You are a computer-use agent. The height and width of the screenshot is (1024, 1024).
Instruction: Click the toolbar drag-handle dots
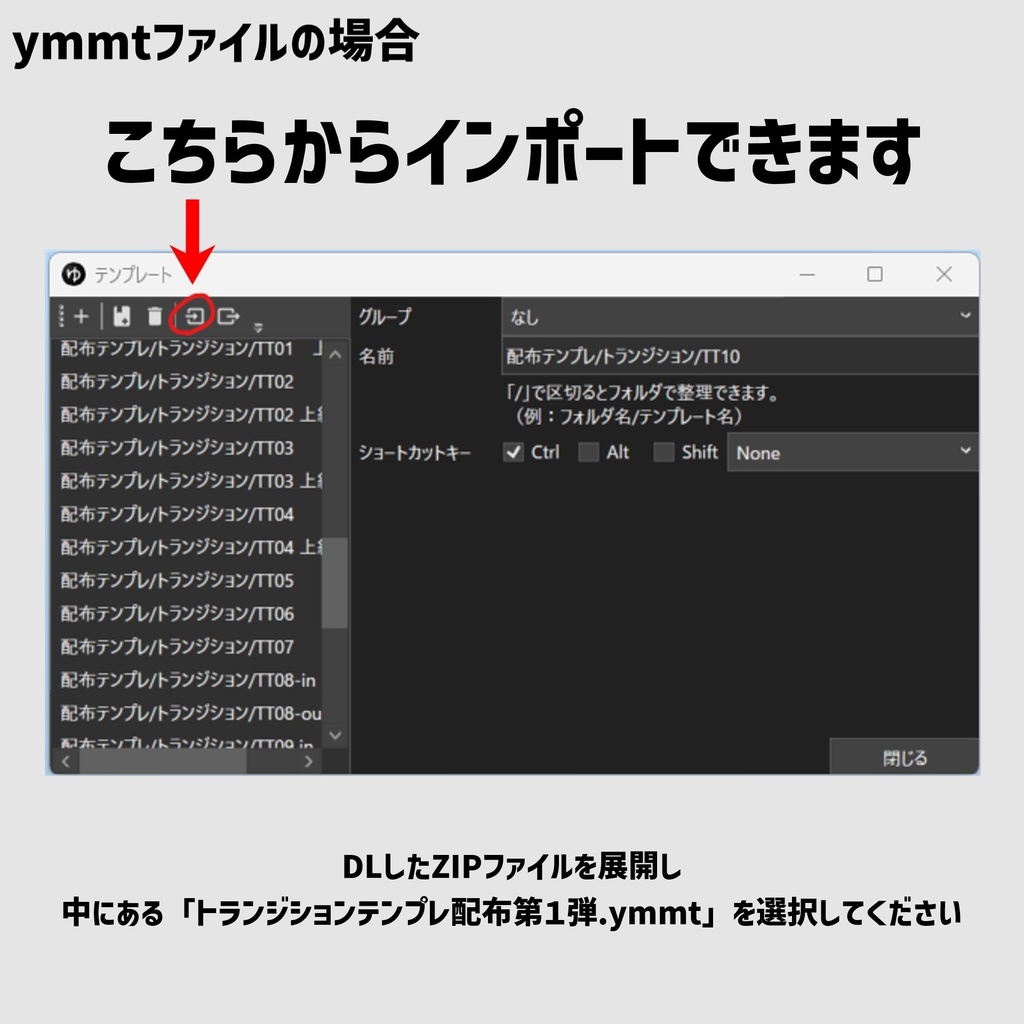61,316
